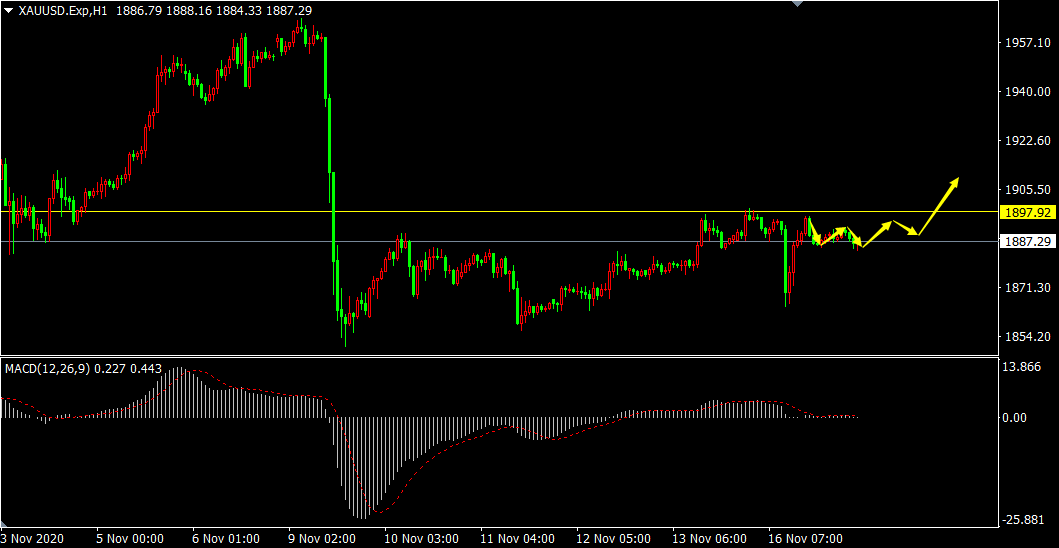Click the XAUUSD.Exp,H1 symbol title
Image resolution: width=1059 pixels, height=548 pixels.
(x=64, y=11)
